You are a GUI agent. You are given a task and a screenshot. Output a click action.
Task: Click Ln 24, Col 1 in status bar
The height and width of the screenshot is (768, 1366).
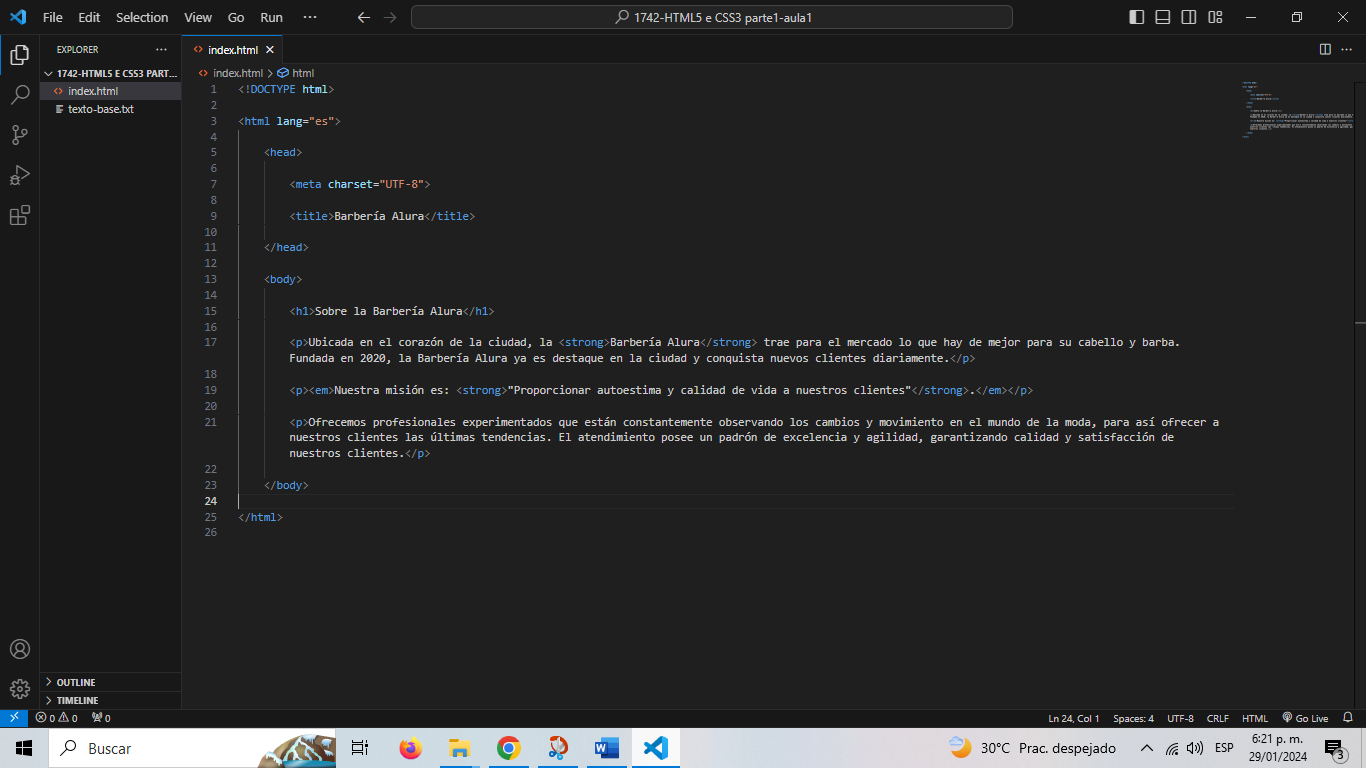1074,718
